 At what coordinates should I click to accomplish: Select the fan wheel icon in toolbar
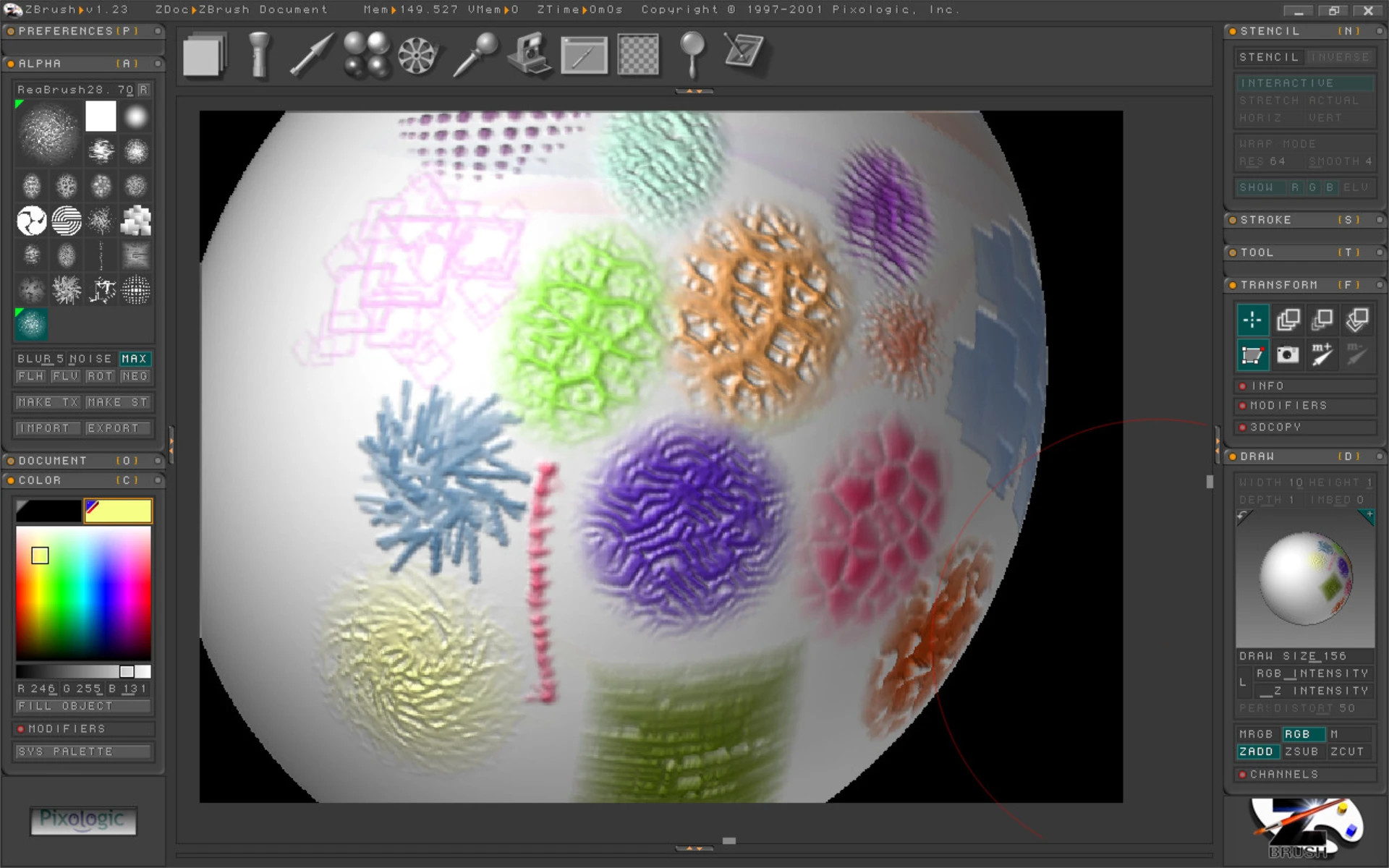coord(417,55)
